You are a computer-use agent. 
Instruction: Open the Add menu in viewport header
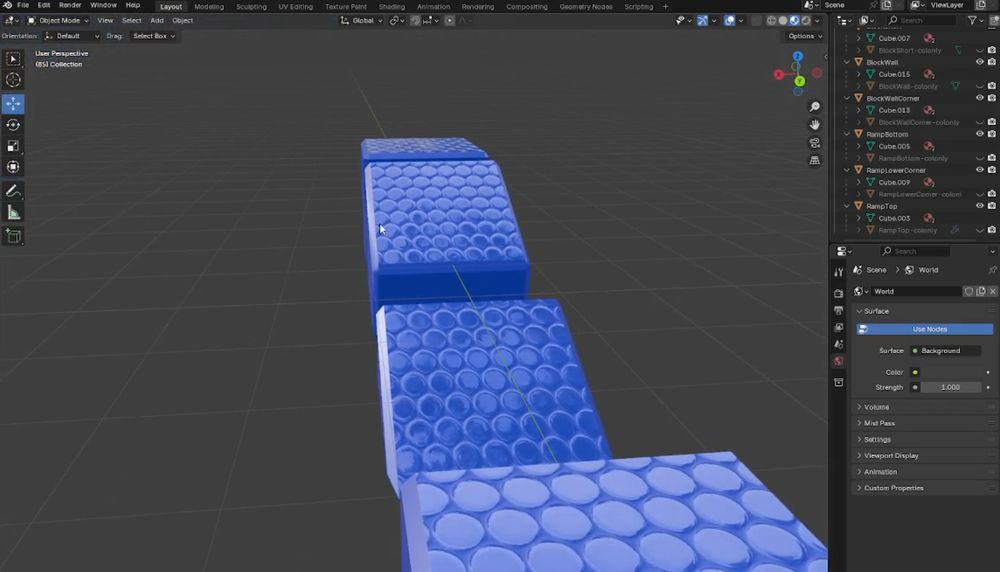[x=157, y=20]
